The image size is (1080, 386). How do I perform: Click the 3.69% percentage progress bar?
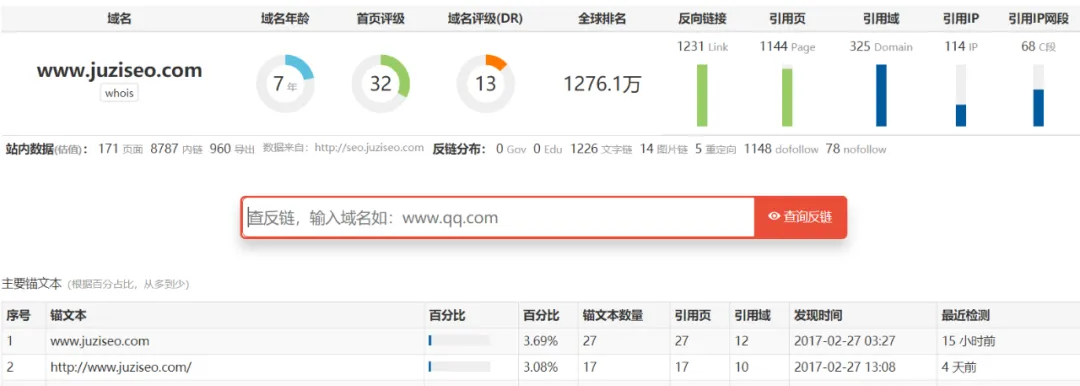(459, 341)
